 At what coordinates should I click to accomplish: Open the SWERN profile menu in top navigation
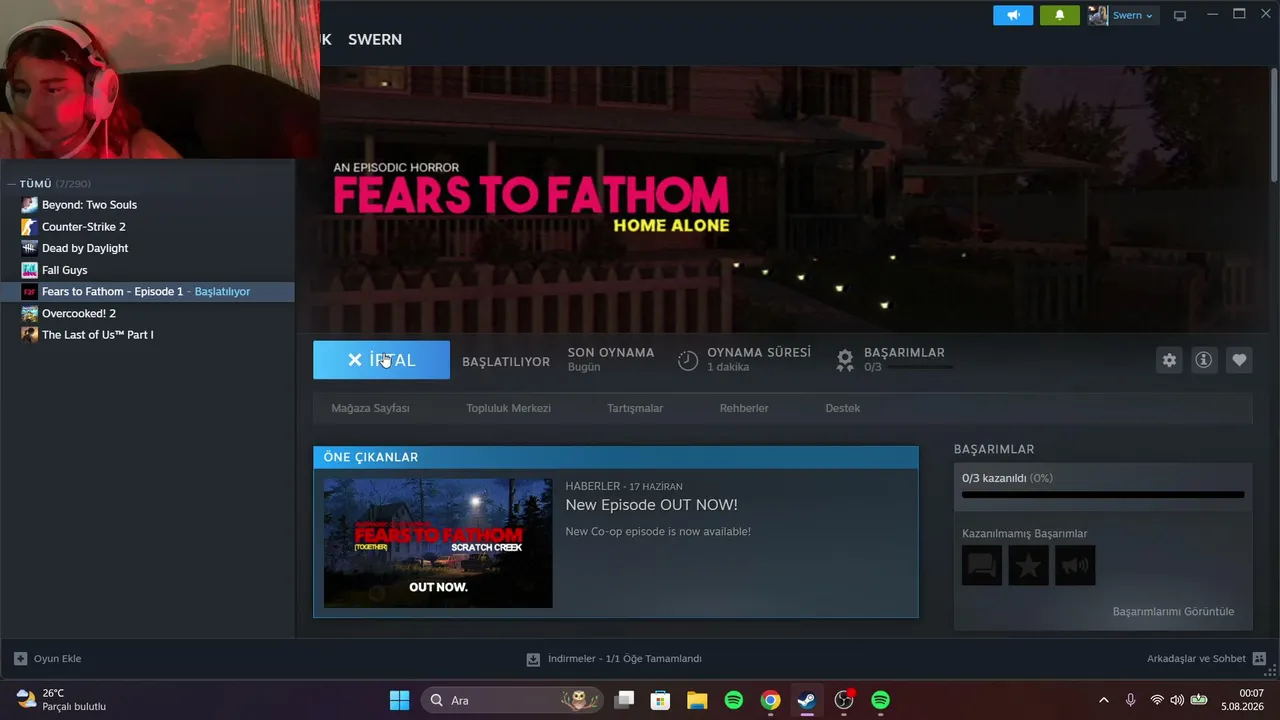pos(375,40)
